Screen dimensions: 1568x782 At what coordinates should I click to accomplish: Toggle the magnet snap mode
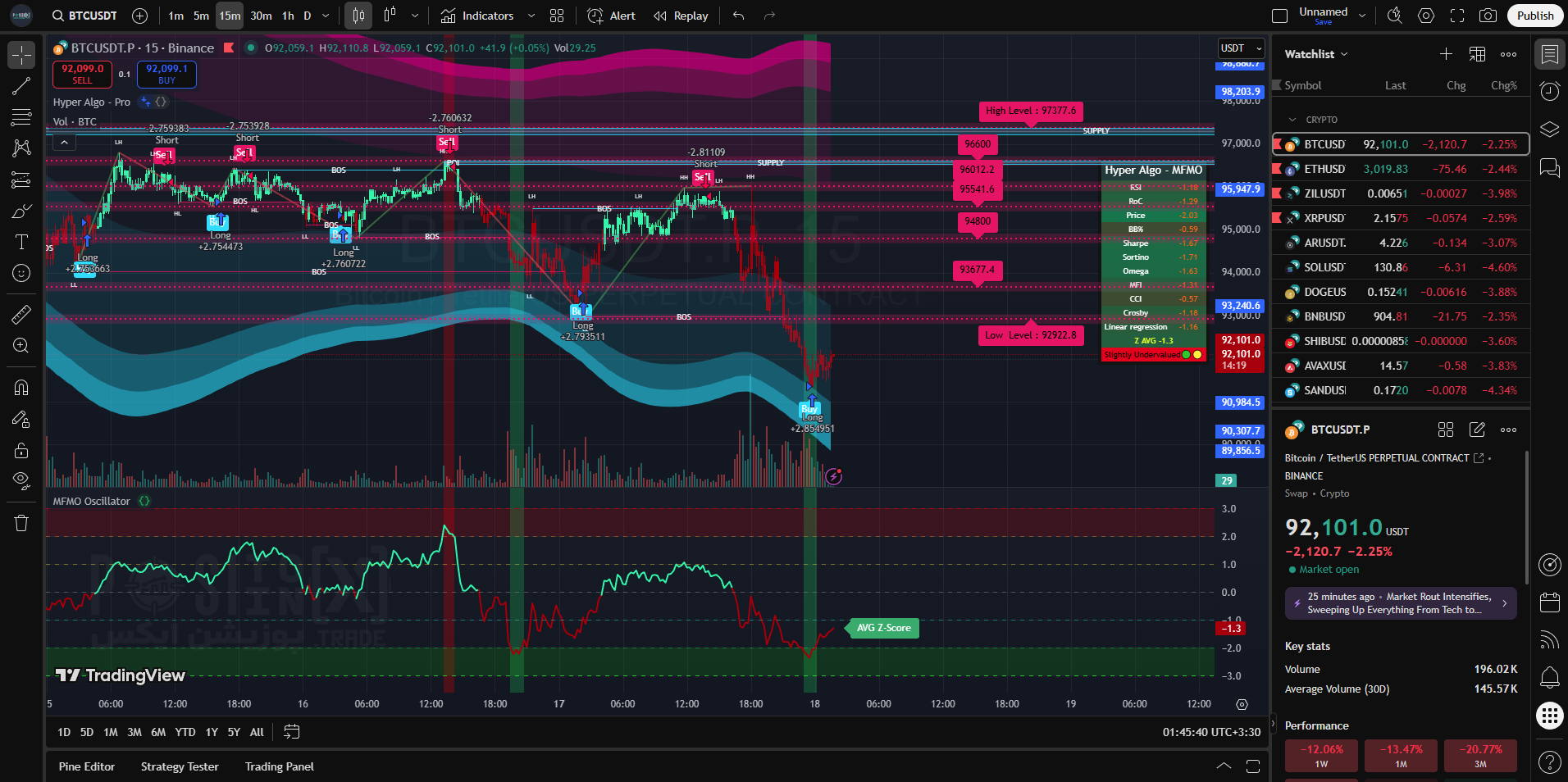pos(21,388)
